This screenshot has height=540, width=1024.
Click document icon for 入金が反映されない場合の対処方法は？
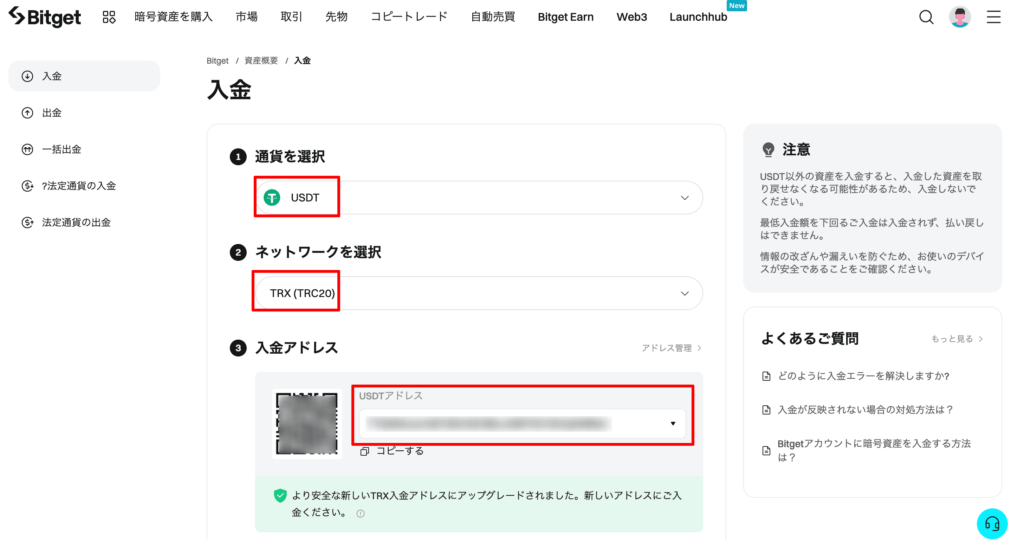point(767,410)
